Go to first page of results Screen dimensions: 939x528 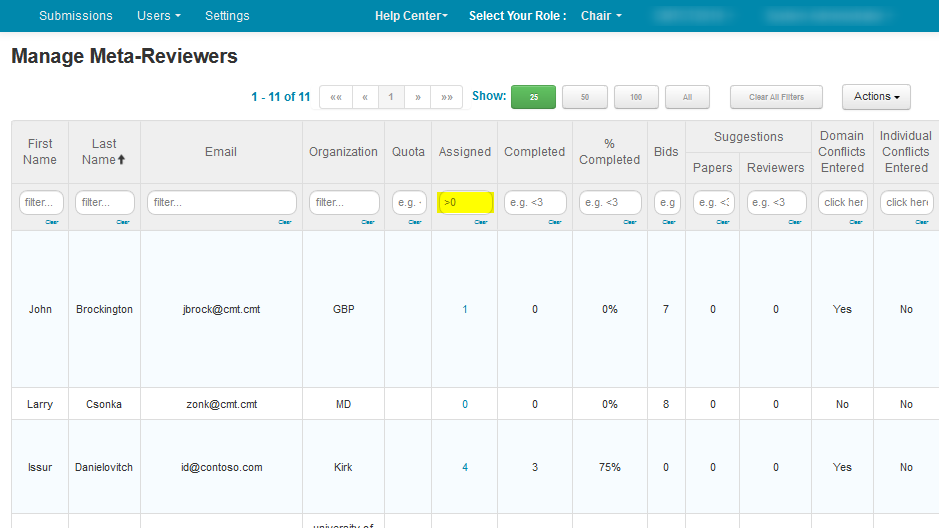[x=336, y=97]
